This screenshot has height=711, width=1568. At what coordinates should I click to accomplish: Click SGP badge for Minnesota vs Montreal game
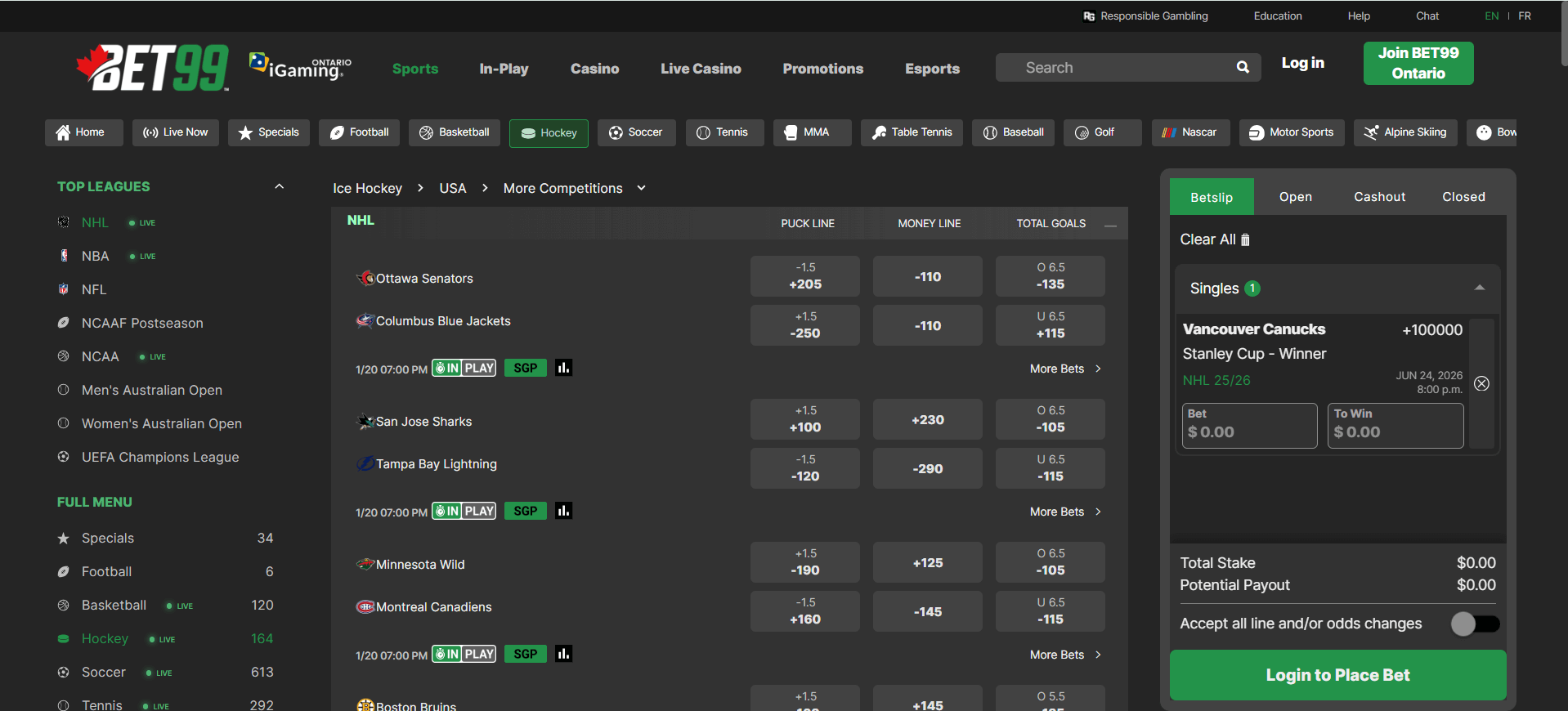pyautogui.click(x=526, y=654)
